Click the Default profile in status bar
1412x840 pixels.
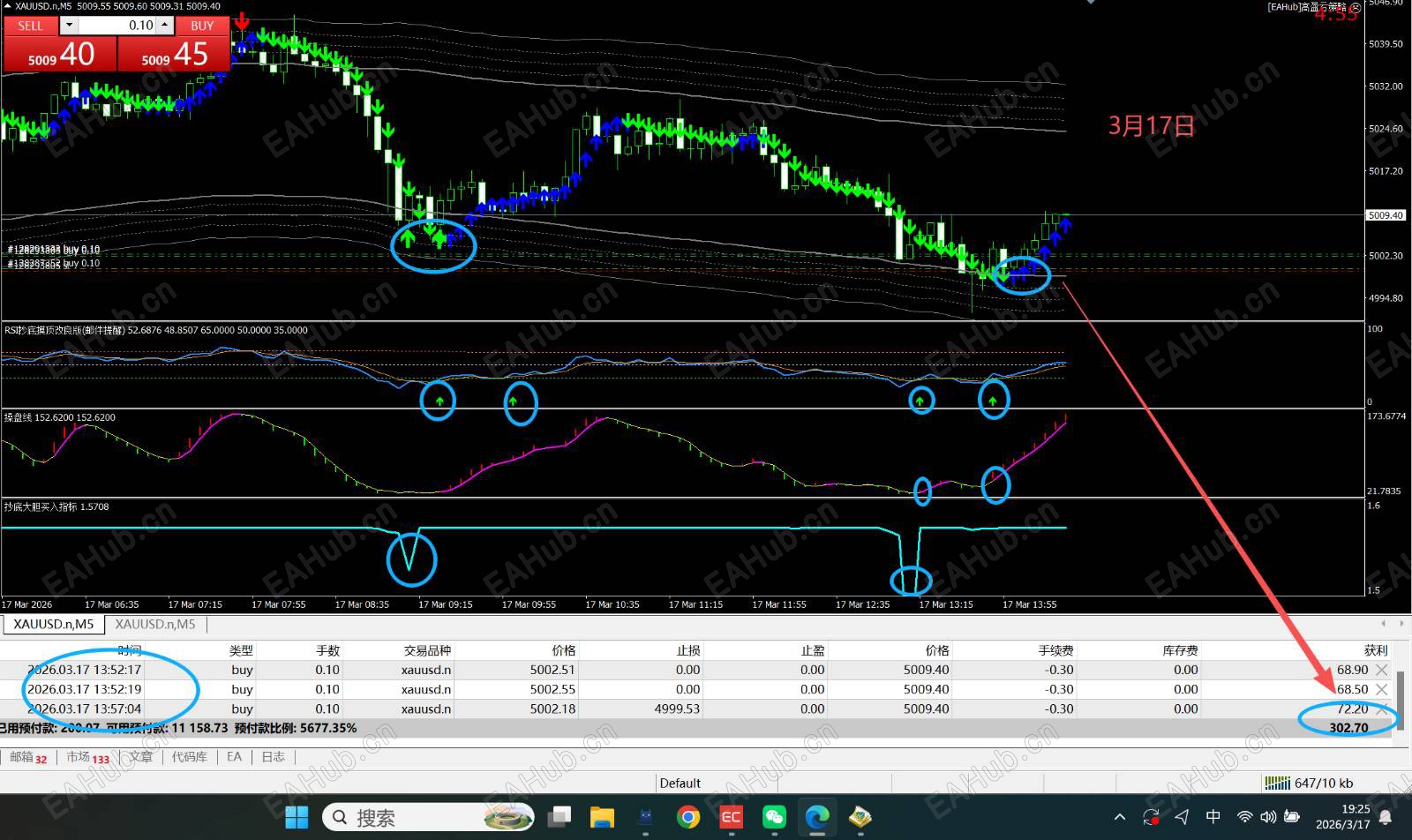[x=680, y=783]
